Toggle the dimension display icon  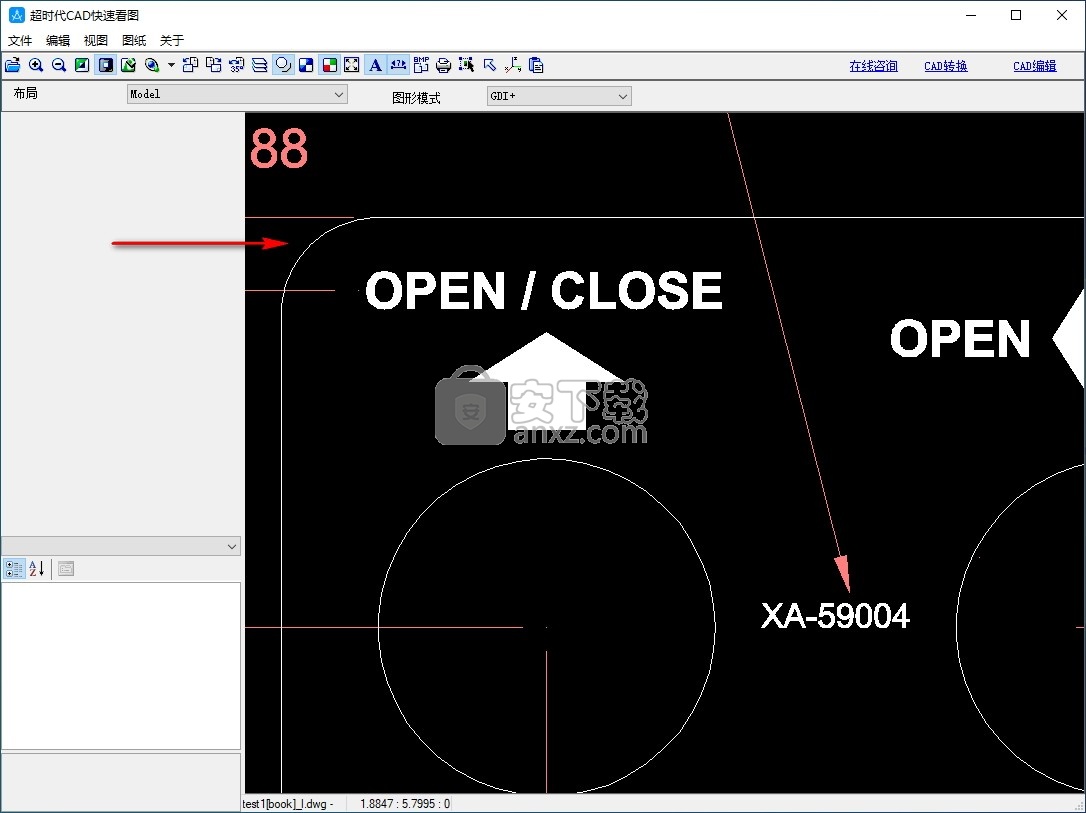[398, 65]
